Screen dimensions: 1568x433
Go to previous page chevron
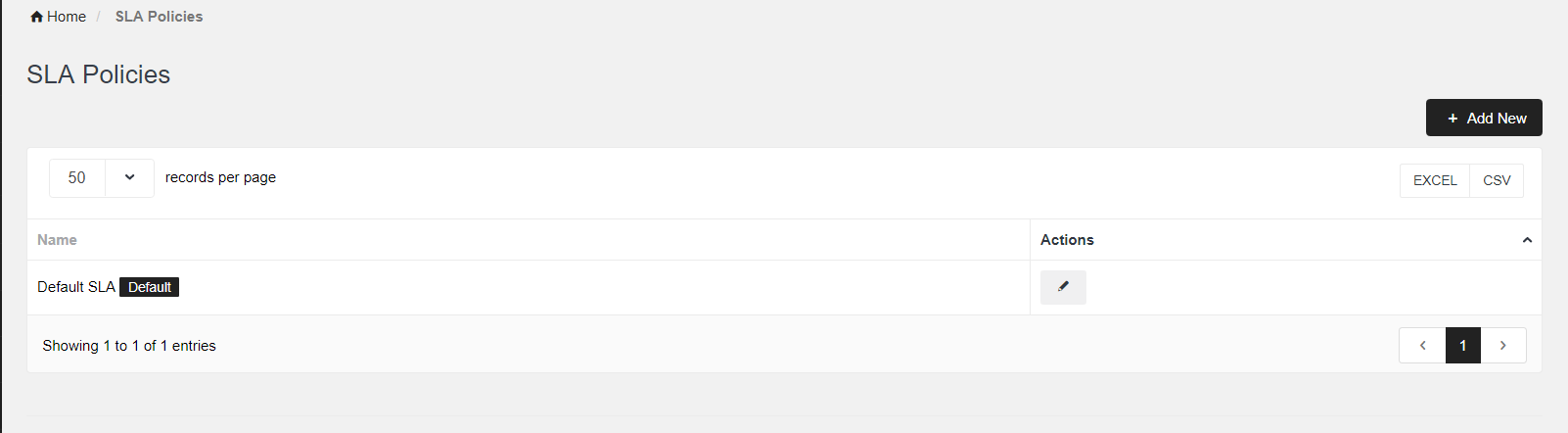point(1422,346)
